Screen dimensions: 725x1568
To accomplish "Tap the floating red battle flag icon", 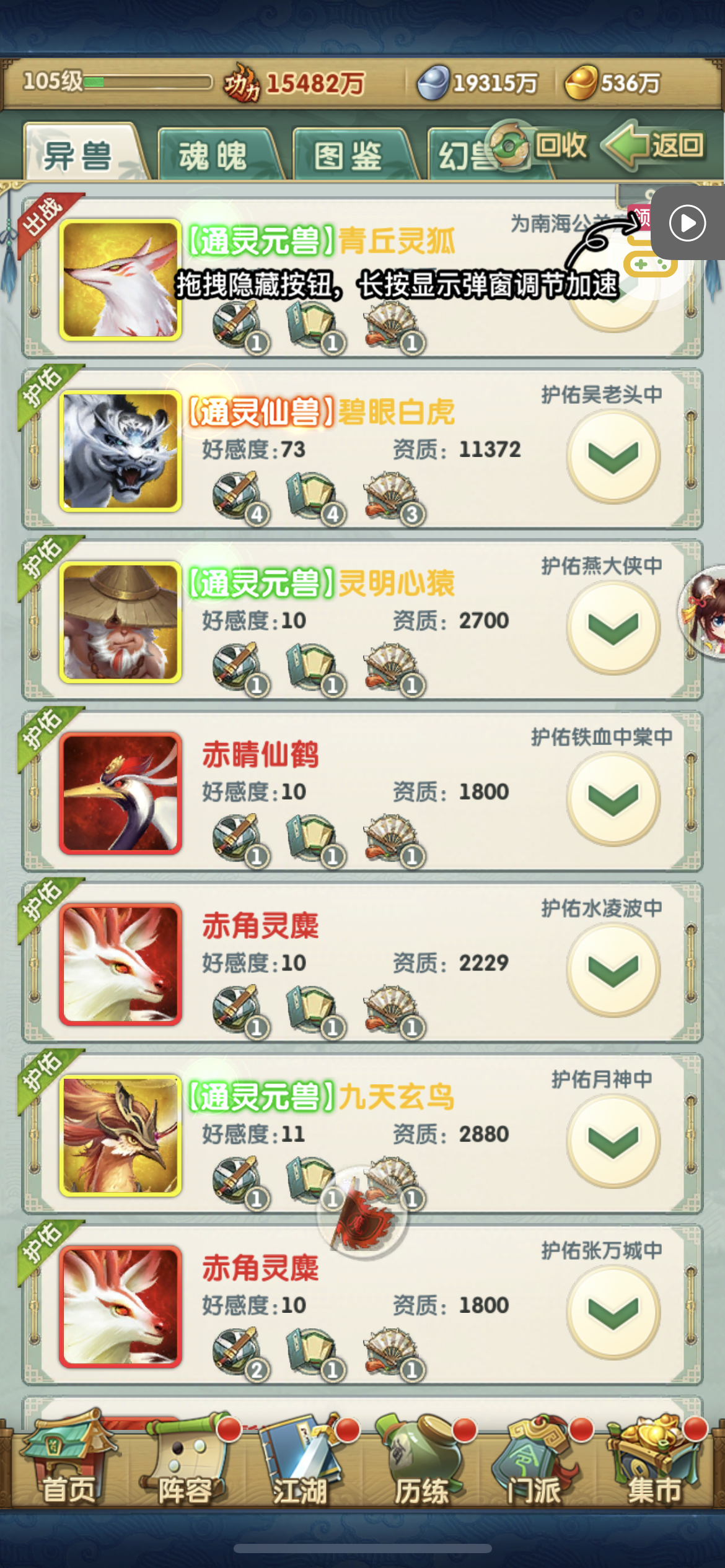I will [x=362, y=1213].
